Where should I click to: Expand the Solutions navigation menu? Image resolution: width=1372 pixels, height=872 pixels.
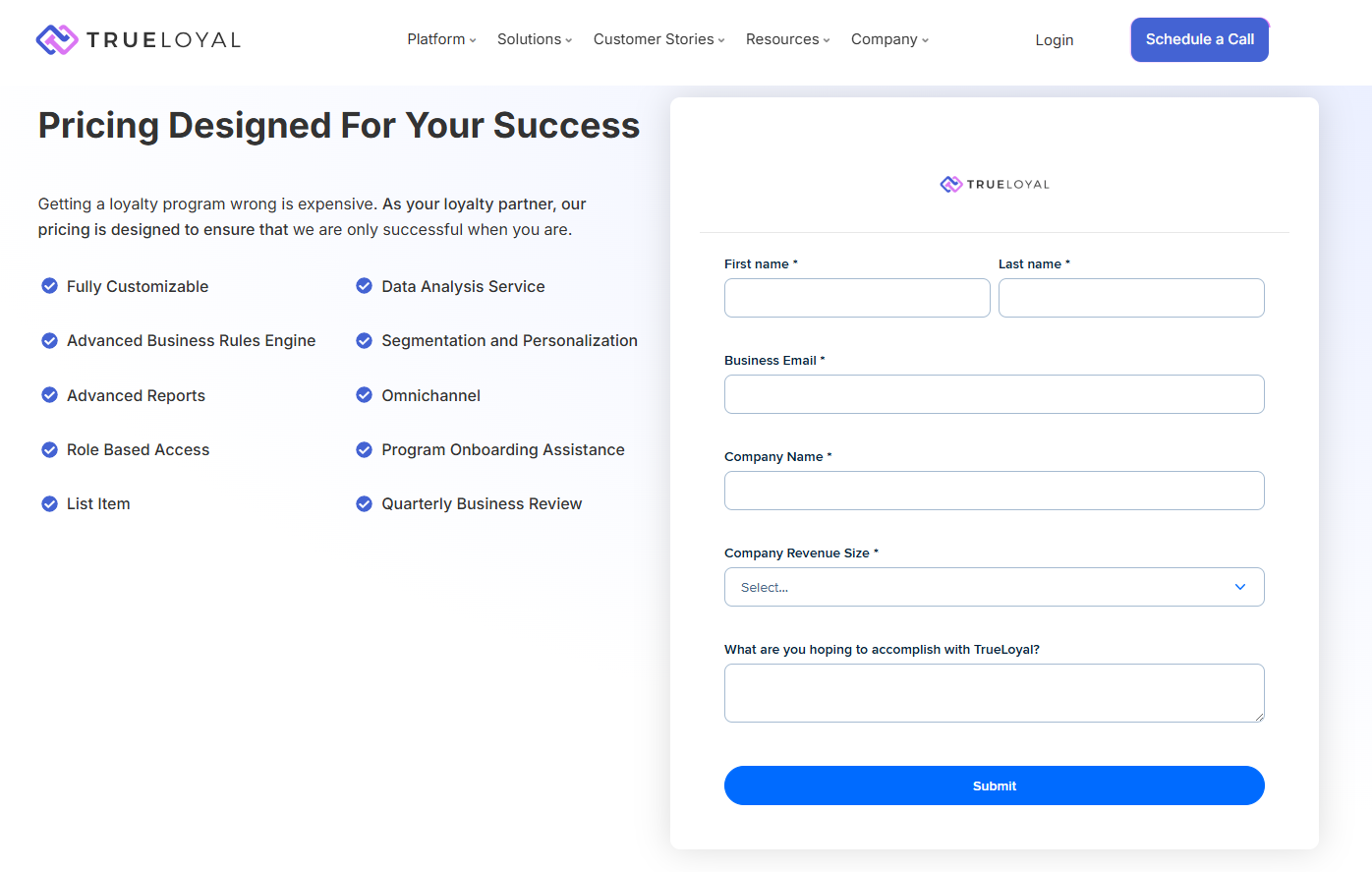534,39
